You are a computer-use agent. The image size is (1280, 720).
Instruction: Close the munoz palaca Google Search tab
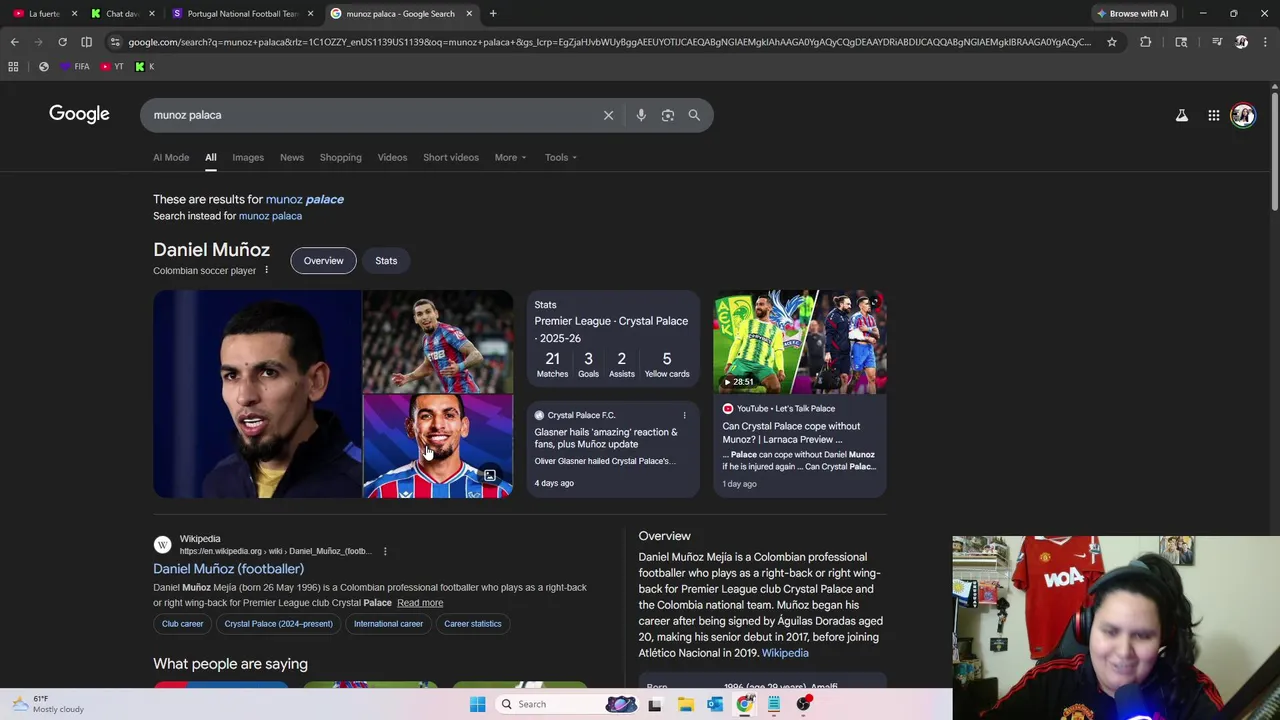(x=469, y=14)
